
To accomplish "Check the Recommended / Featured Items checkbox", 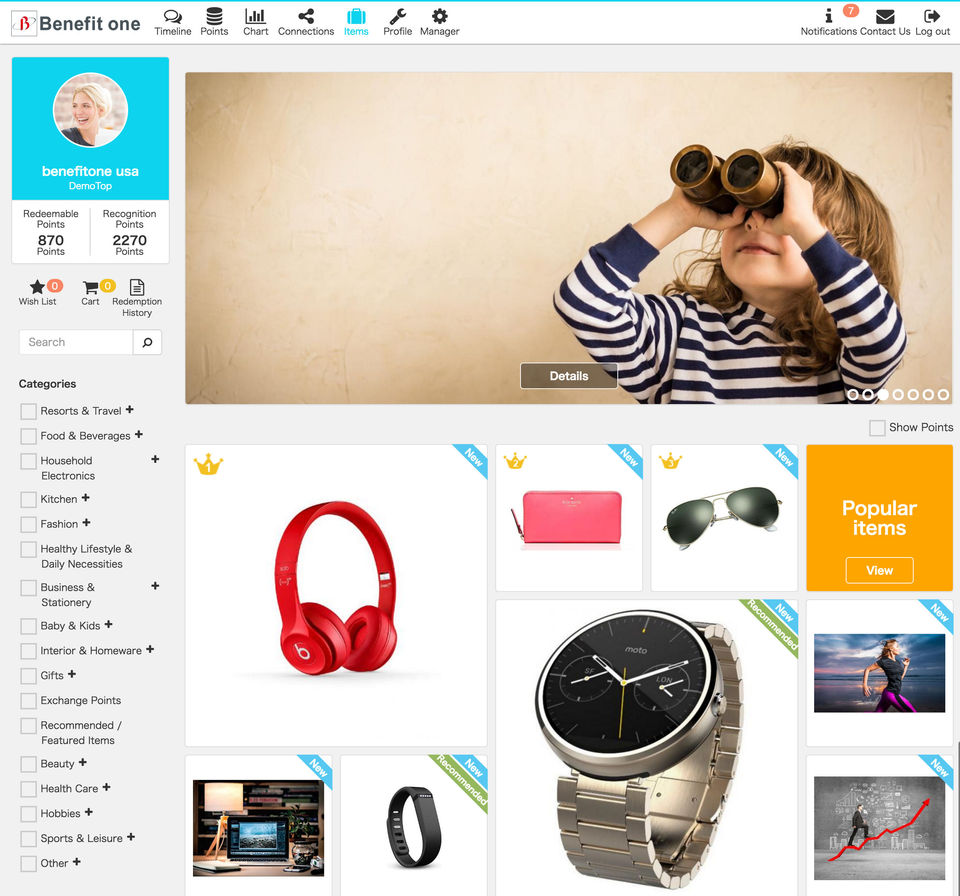I will 28,726.
